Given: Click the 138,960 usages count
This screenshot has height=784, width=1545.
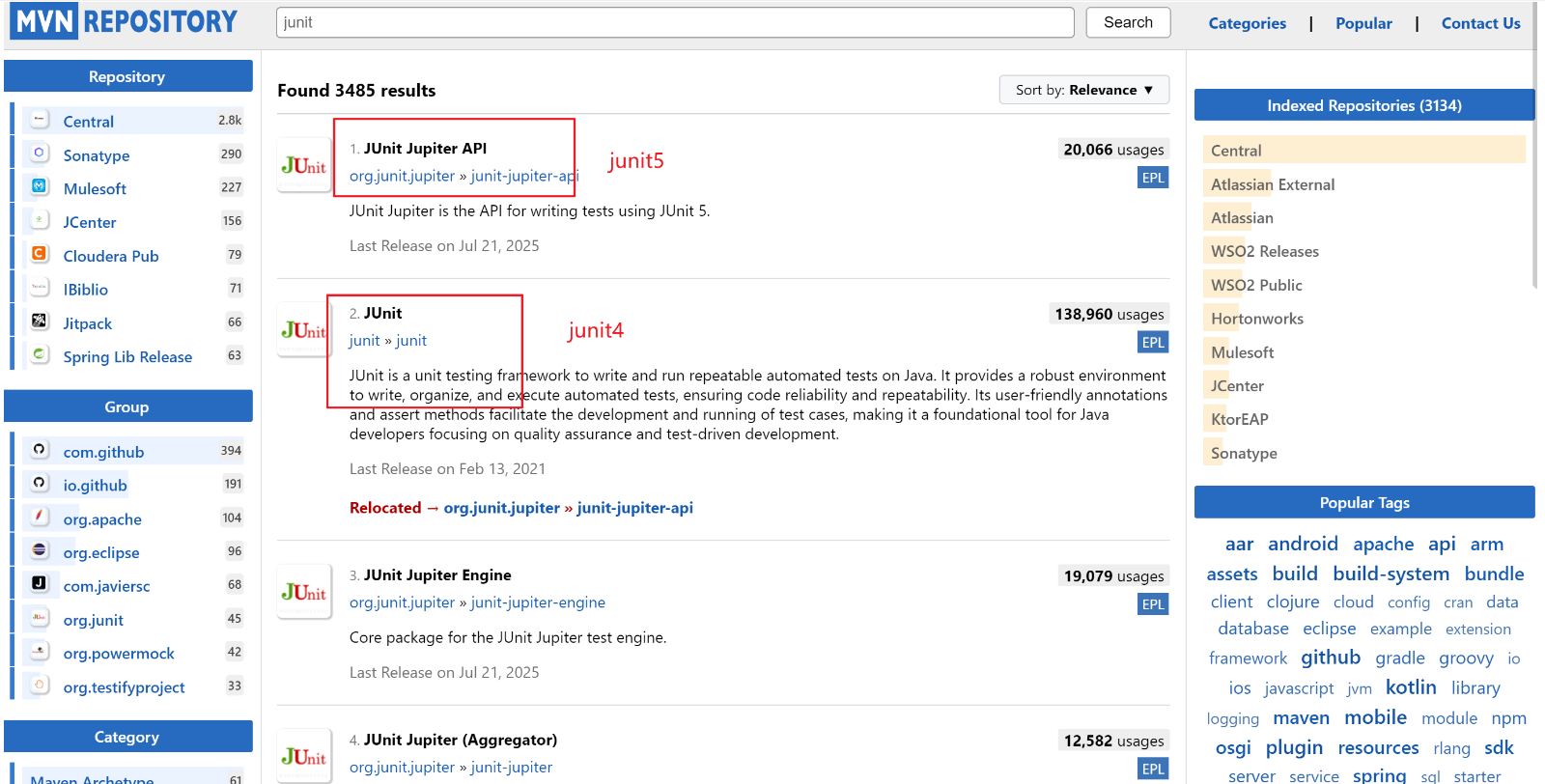Looking at the screenshot, I should (1109, 314).
